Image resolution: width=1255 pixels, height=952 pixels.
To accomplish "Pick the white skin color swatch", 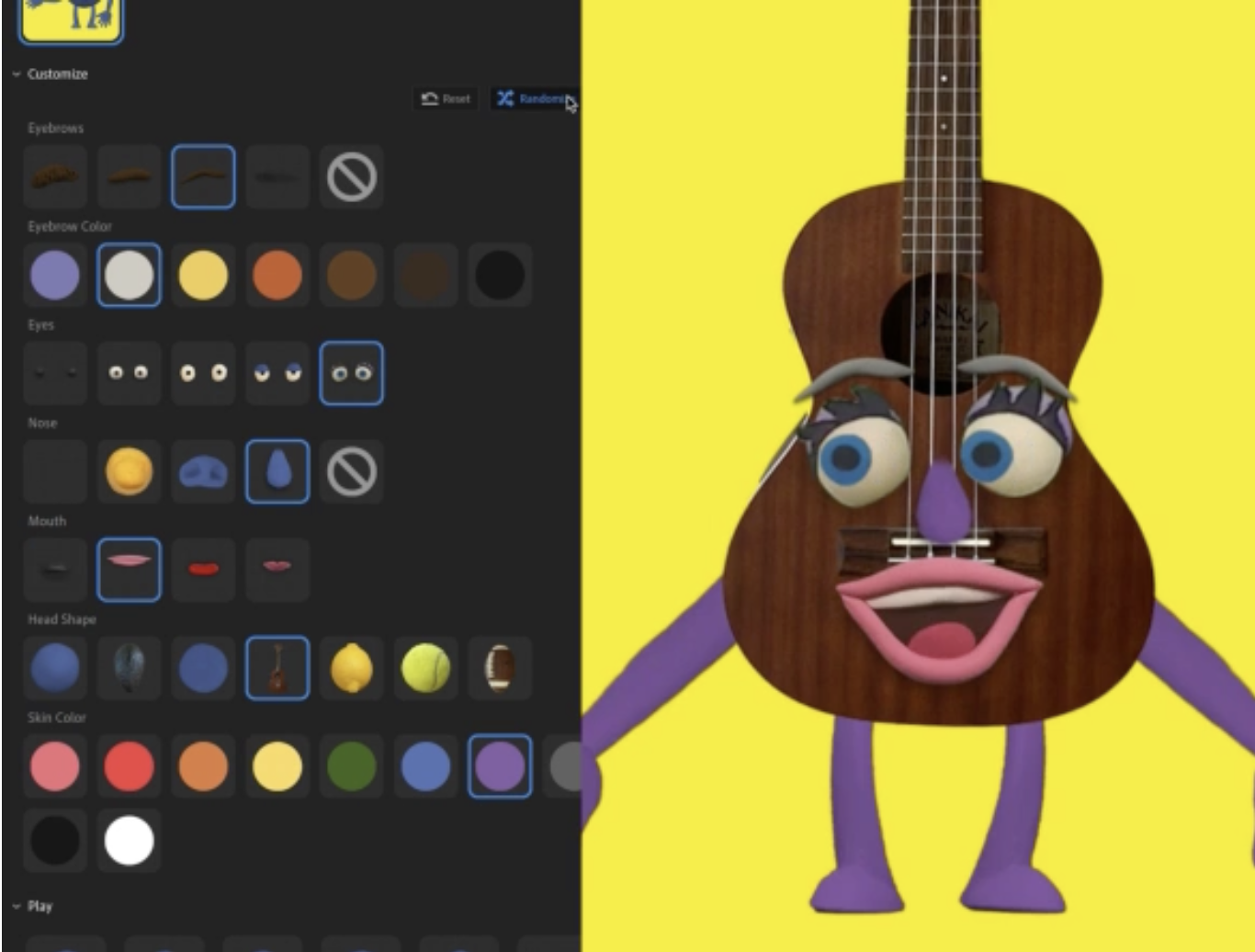I will [x=129, y=841].
